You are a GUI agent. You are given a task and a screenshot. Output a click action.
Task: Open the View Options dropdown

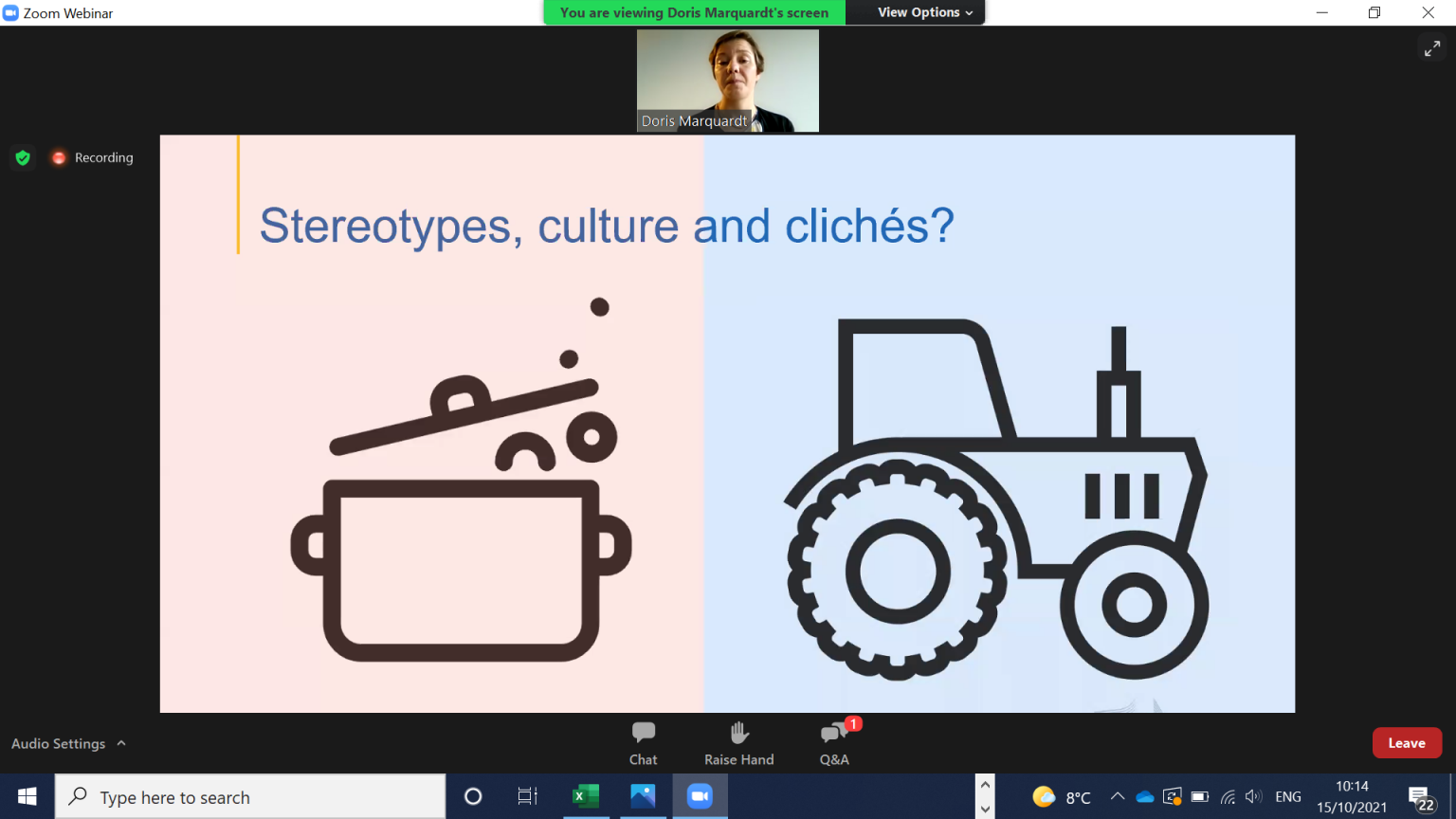tap(925, 12)
